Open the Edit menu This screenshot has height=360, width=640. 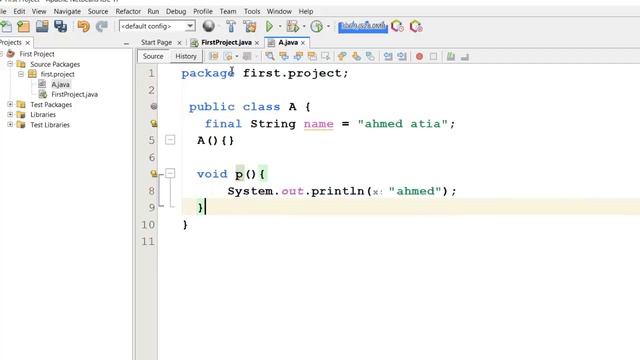point(19,11)
